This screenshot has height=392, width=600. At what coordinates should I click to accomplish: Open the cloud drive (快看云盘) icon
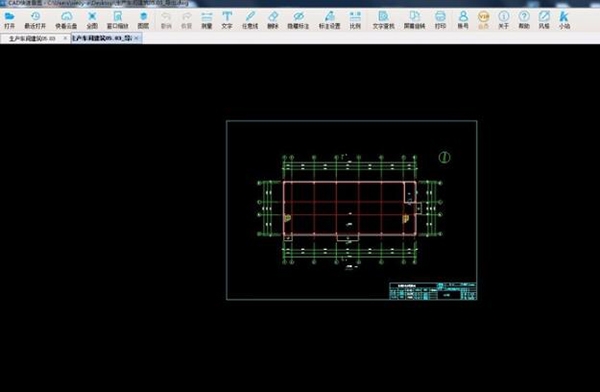coord(66,20)
